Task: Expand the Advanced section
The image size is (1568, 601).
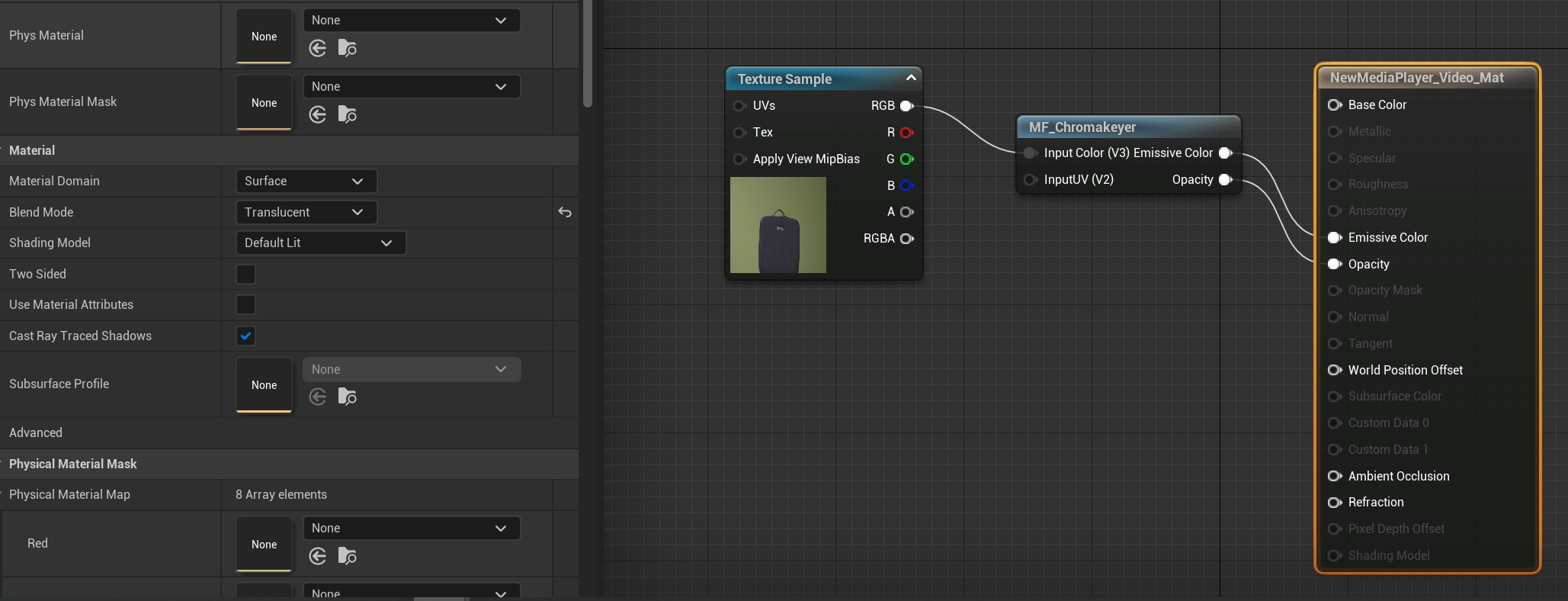Action: 36,433
